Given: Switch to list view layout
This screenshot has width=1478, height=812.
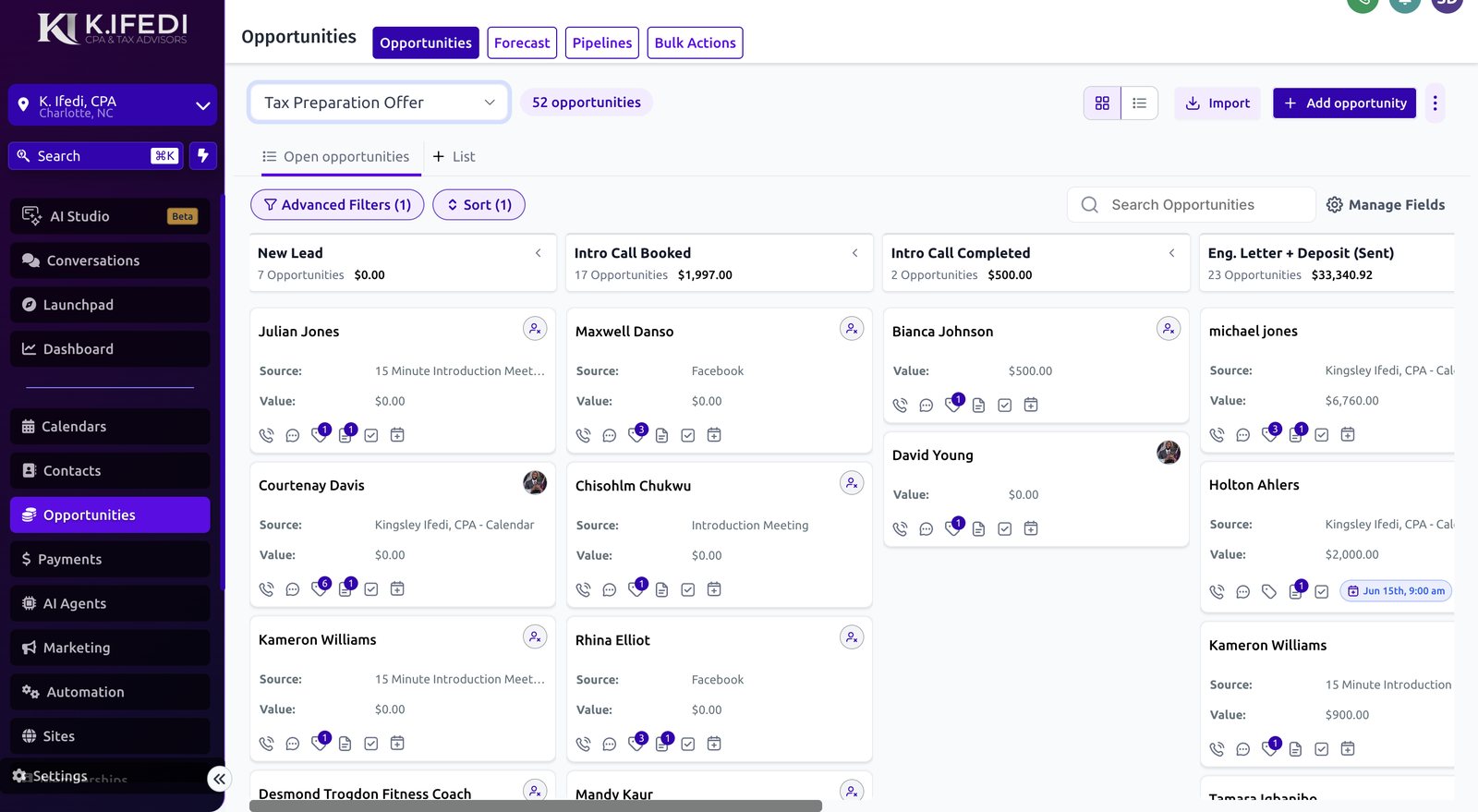Looking at the screenshot, I should point(1140,103).
